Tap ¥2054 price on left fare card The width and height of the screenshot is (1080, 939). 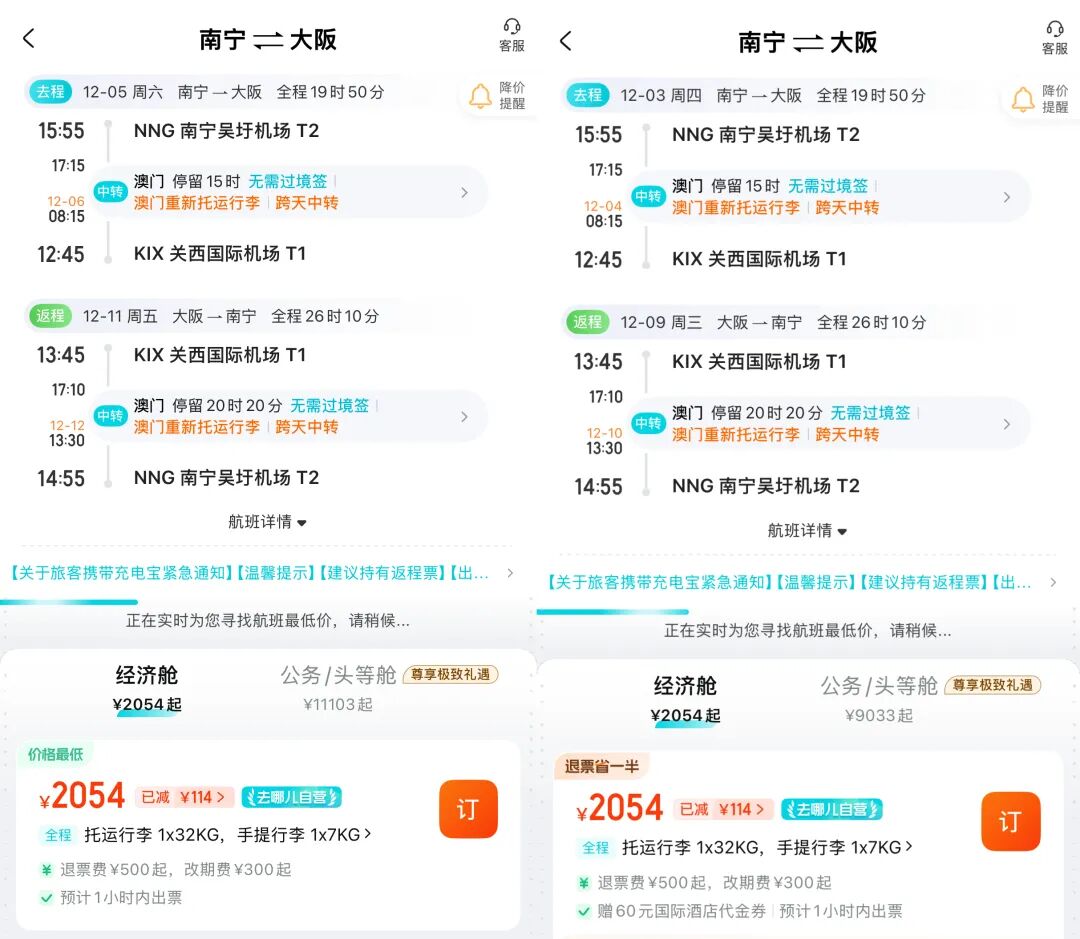(82, 796)
